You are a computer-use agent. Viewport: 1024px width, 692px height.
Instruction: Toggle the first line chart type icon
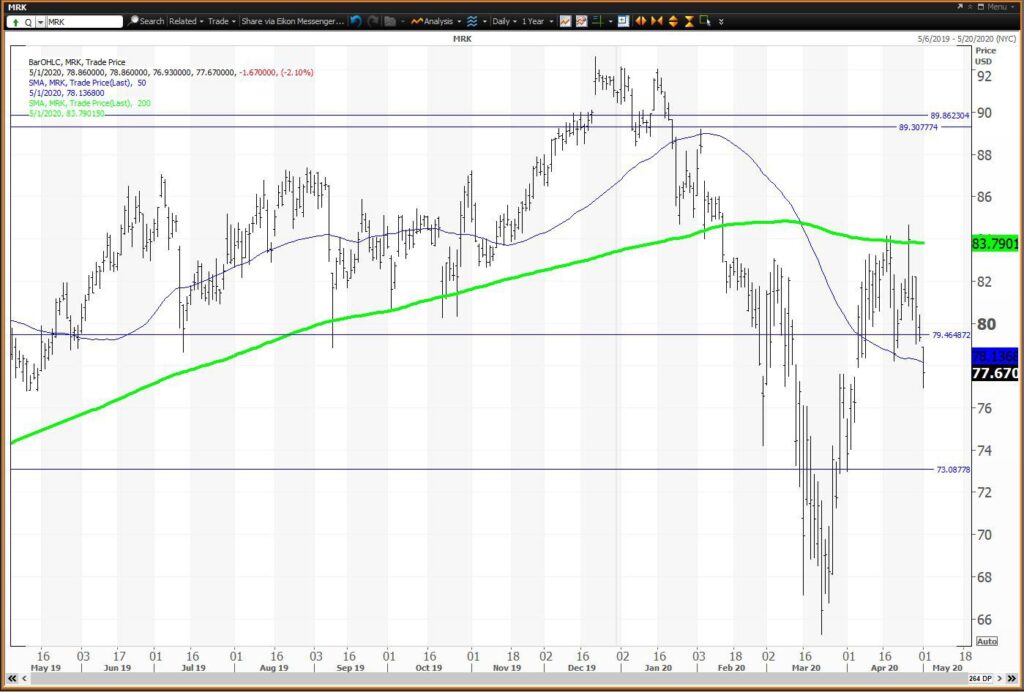pyautogui.click(x=565, y=22)
